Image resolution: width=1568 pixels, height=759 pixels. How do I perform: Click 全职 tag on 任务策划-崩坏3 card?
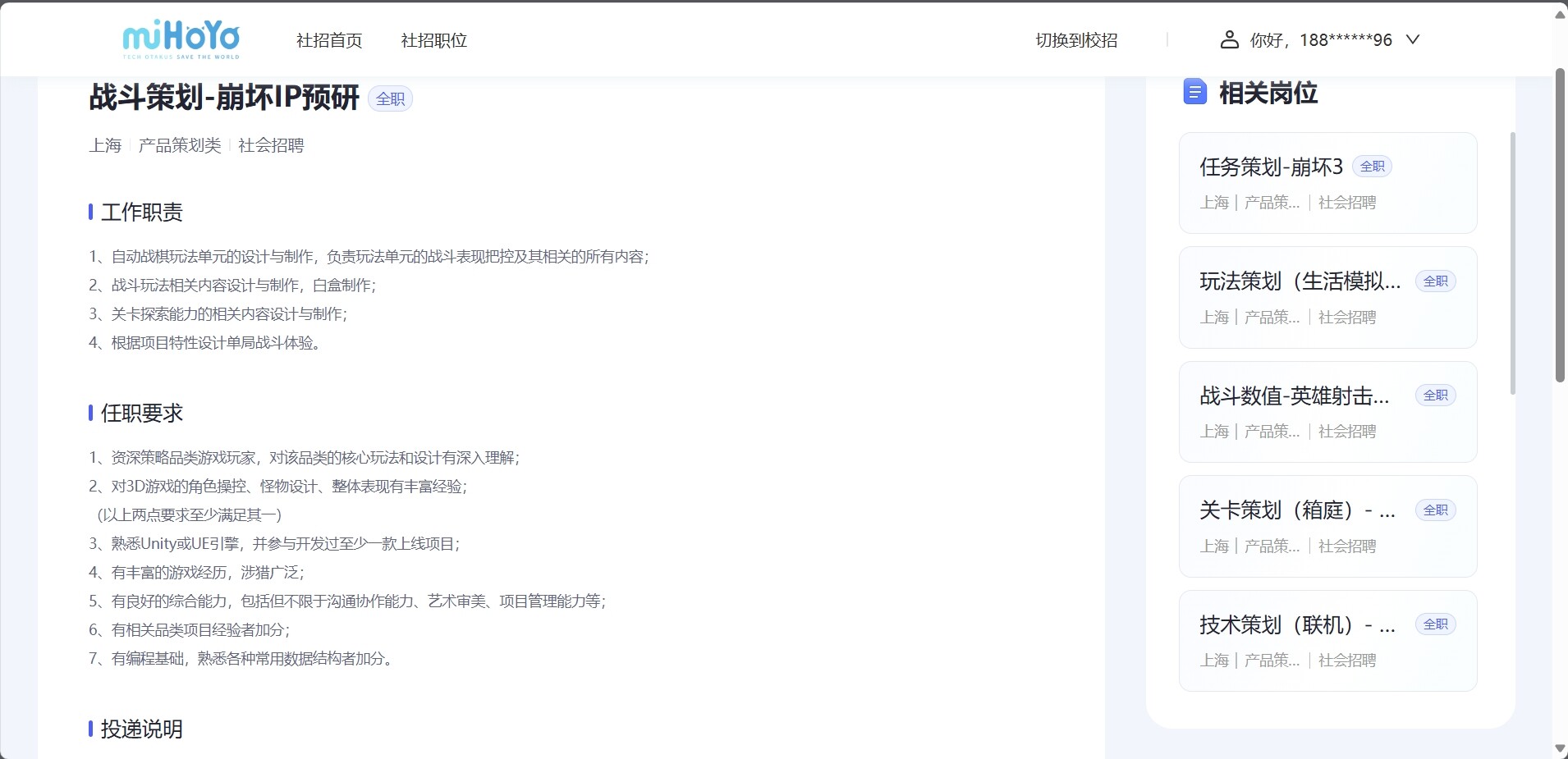pyautogui.click(x=1372, y=167)
